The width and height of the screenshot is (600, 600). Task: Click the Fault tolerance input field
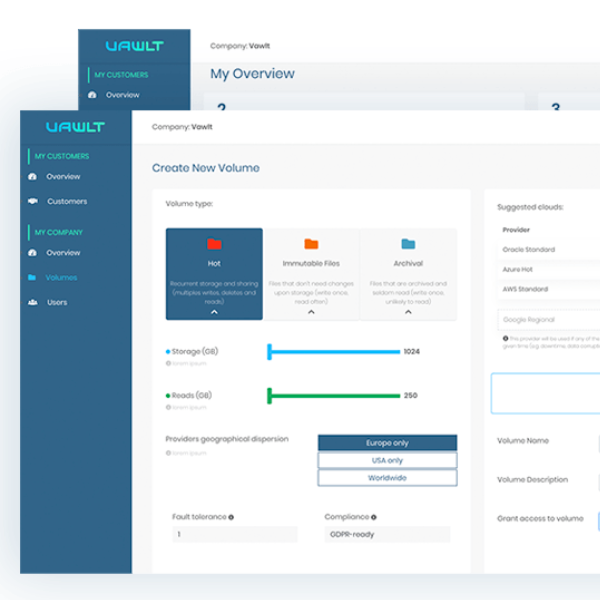(x=235, y=535)
